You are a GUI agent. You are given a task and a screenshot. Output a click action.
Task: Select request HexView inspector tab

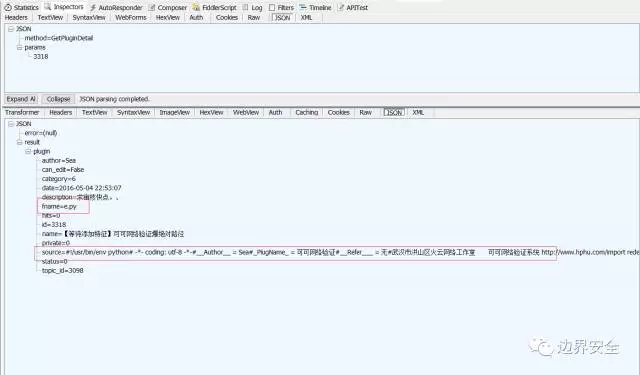coord(167,18)
